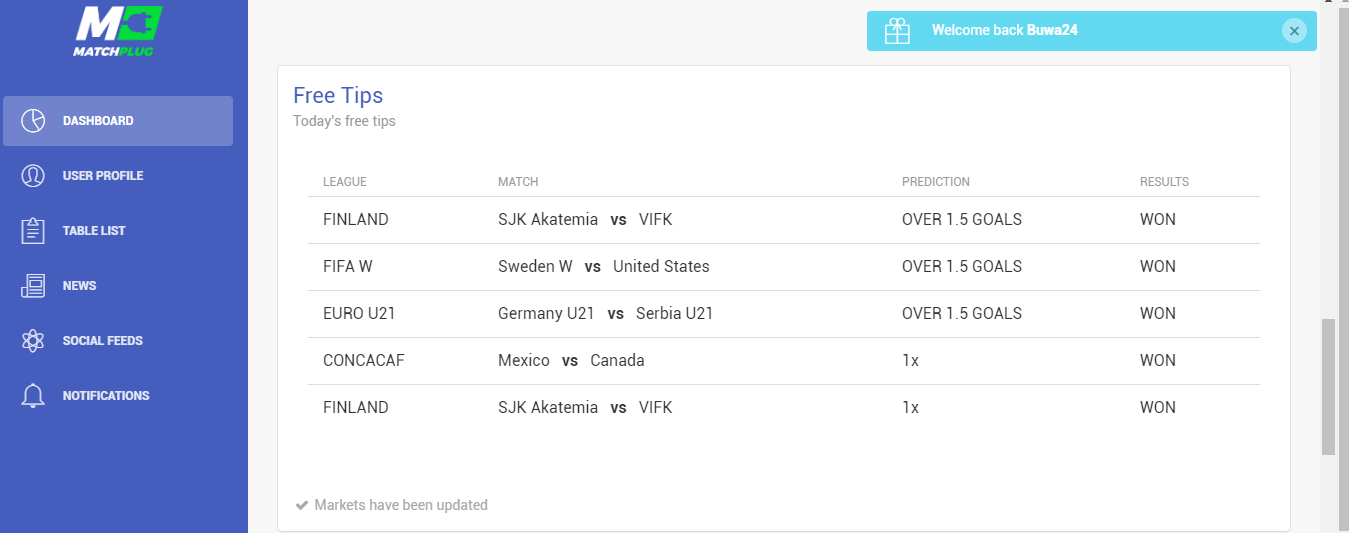This screenshot has width=1349, height=533.
Task: Click the Notifications bell icon
Action: [33, 396]
